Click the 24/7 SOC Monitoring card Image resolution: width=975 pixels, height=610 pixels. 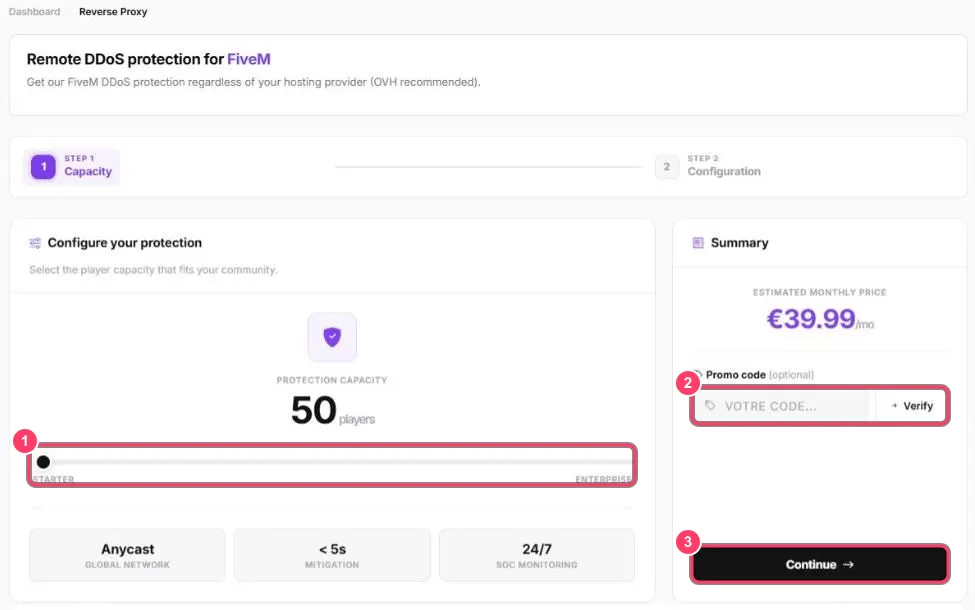coord(537,555)
